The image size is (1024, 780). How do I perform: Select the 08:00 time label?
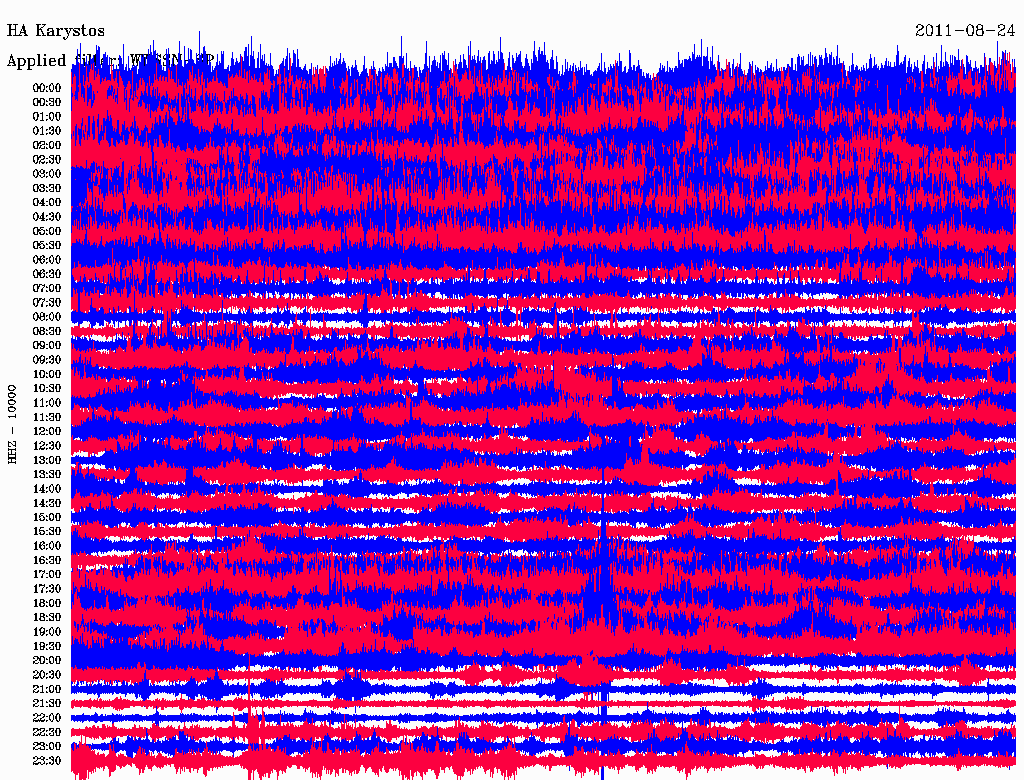47,317
